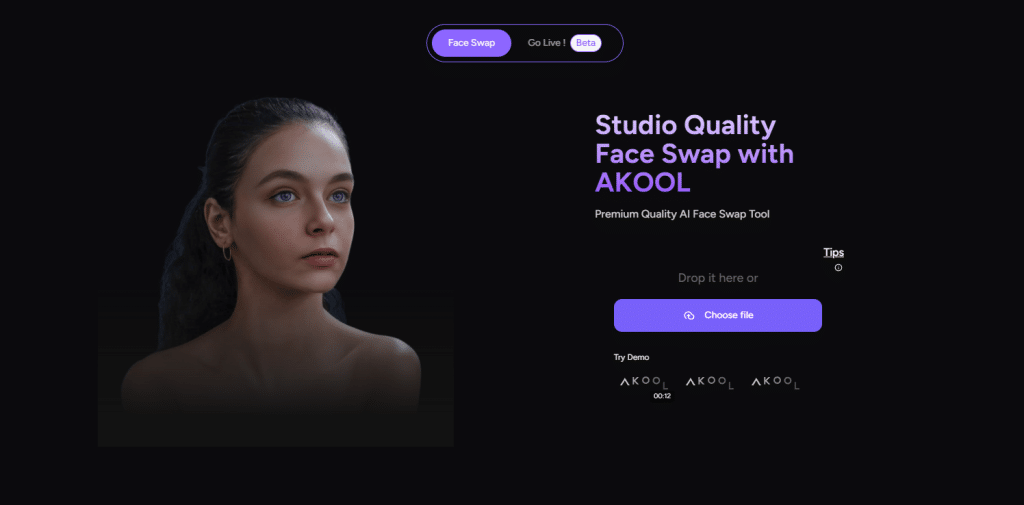Switch to the Face Swap tab
The image size is (1024, 505).
point(472,43)
